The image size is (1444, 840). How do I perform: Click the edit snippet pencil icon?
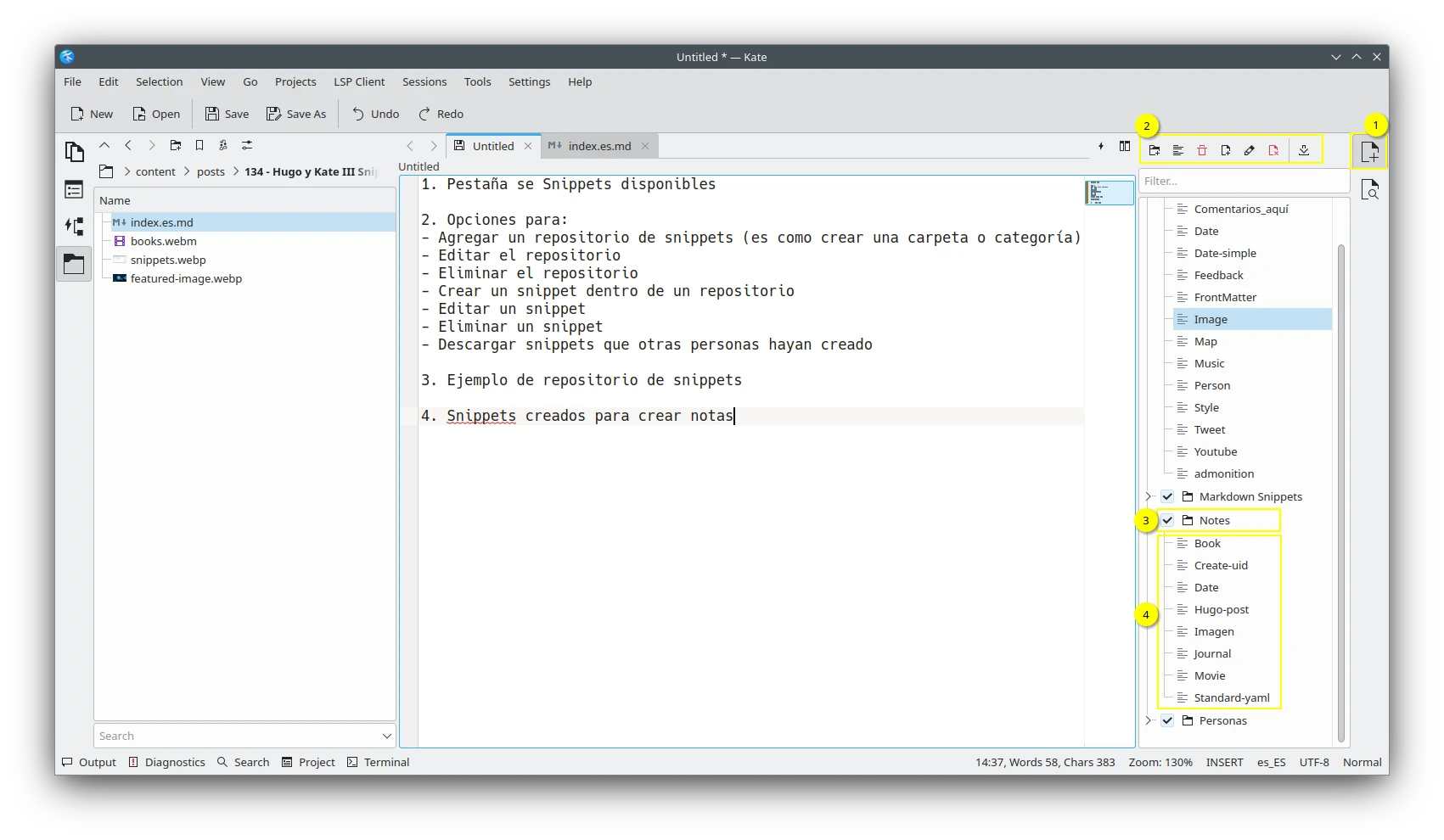[1250, 150]
